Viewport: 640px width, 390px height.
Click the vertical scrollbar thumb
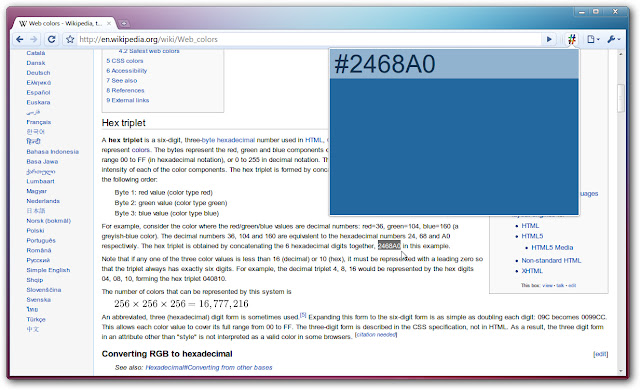click(x=621, y=98)
